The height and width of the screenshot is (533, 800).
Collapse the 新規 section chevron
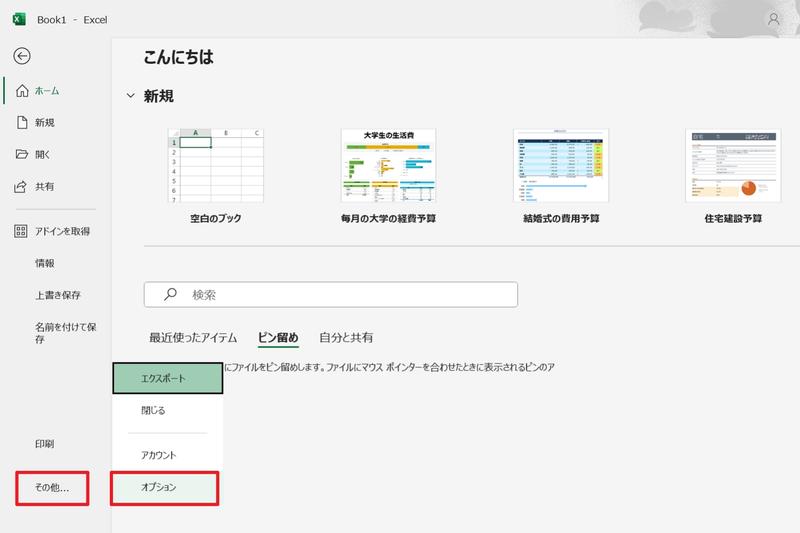[131, 95]
